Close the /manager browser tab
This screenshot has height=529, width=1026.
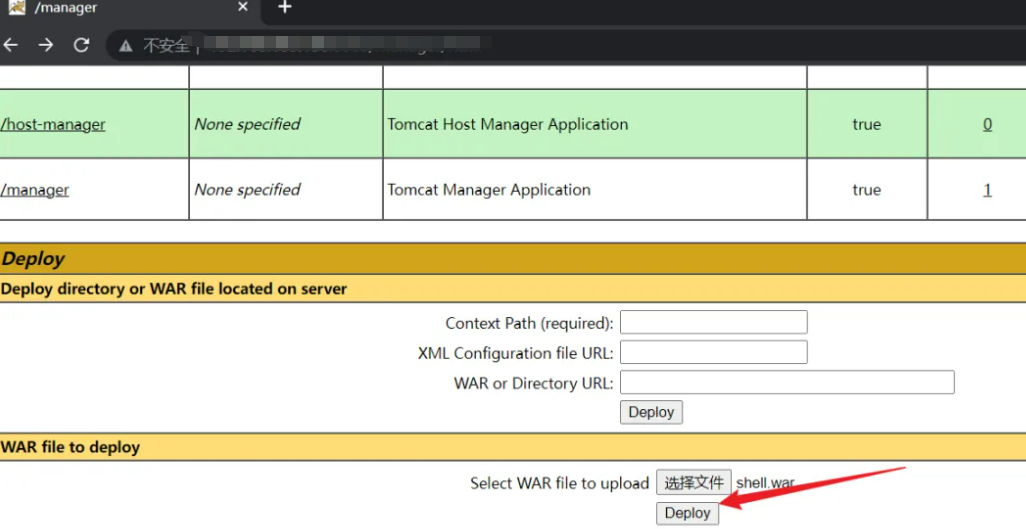pyautogui.click(x=243, y=7)
